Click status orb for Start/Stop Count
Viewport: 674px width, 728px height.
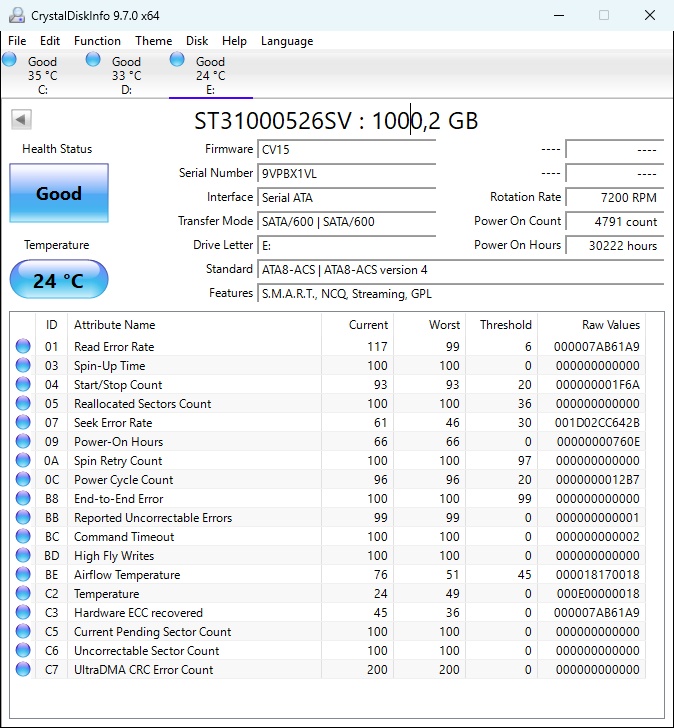coord(23,384)
